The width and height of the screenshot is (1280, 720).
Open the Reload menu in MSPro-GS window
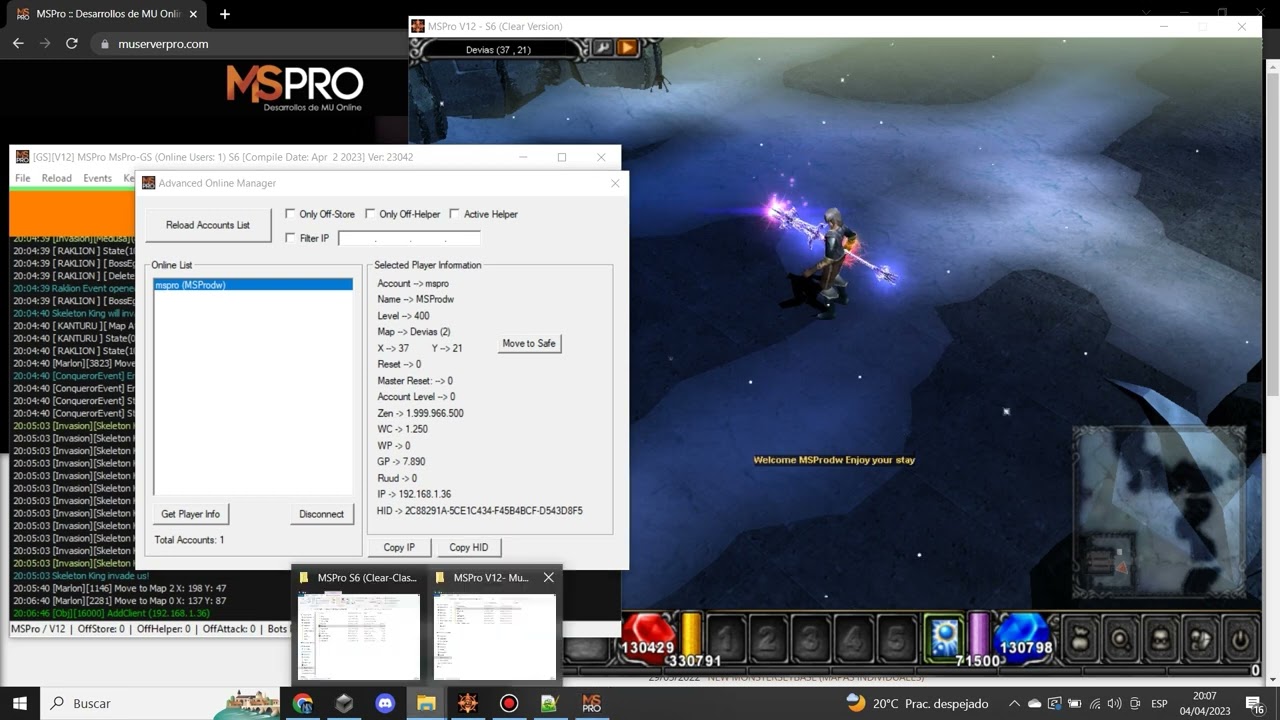click(56, 178)
